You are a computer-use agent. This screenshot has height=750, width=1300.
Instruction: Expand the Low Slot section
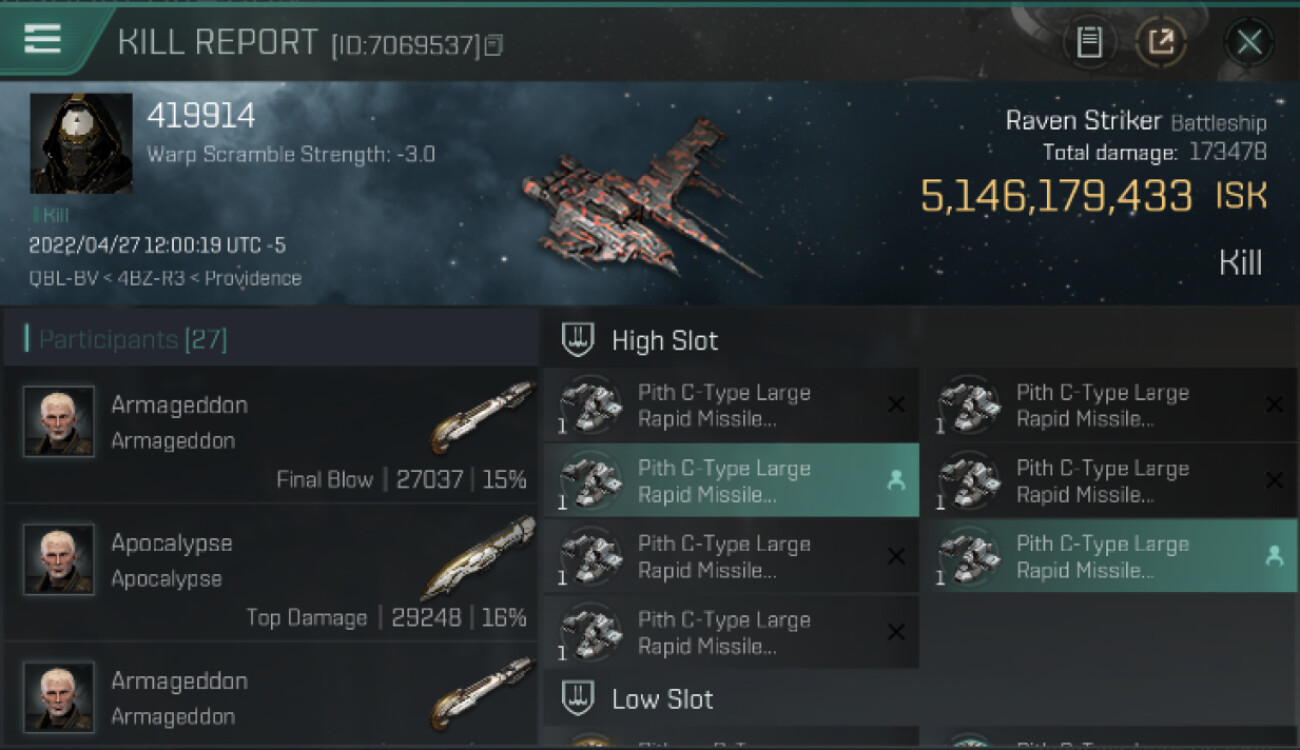(x=662, y=699)
